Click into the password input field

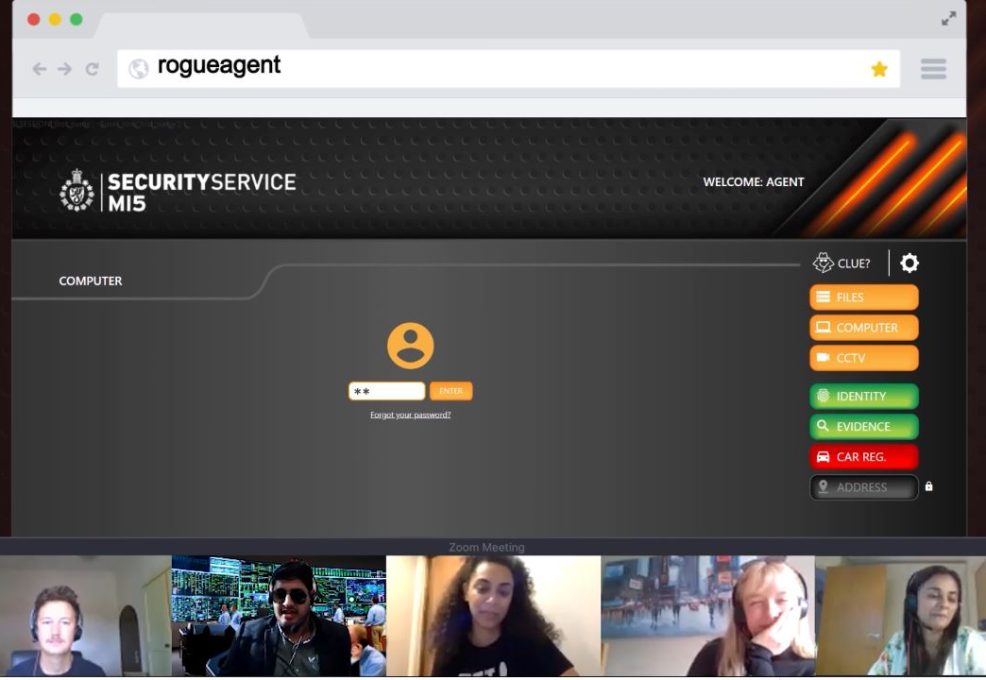[x=387, y=391]
